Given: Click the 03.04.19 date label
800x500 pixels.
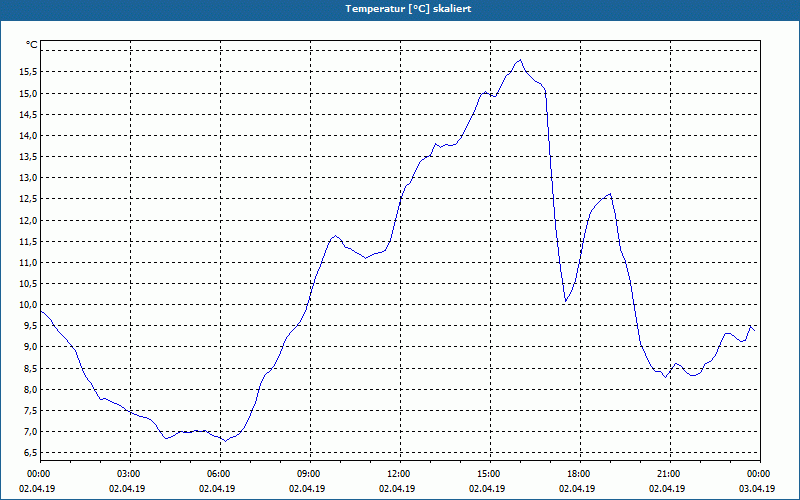Looking at the screenshot, I should [x=757, y=488].
